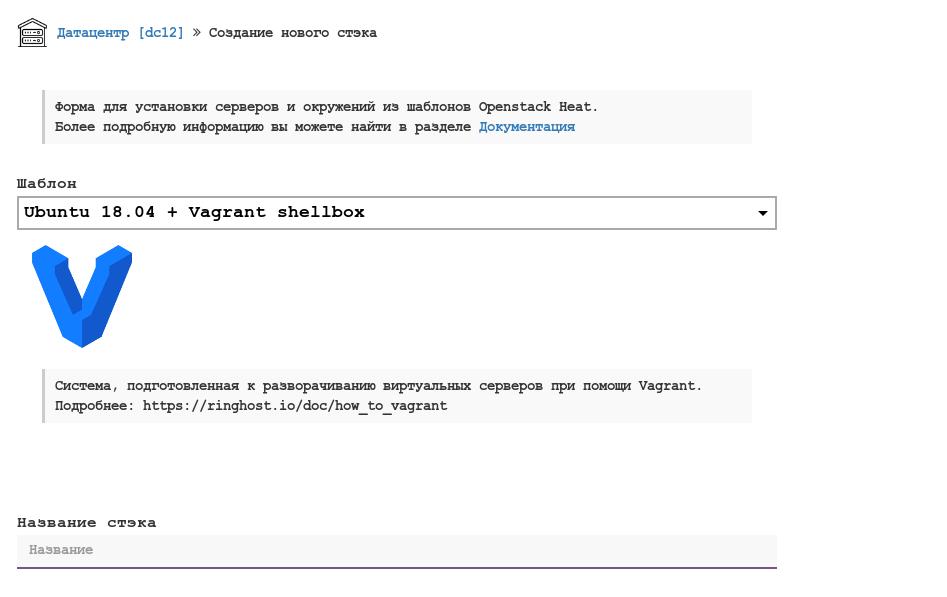
Task: Click the grey left bar of the Vagrant description block
Action: [x=43, y=396]
